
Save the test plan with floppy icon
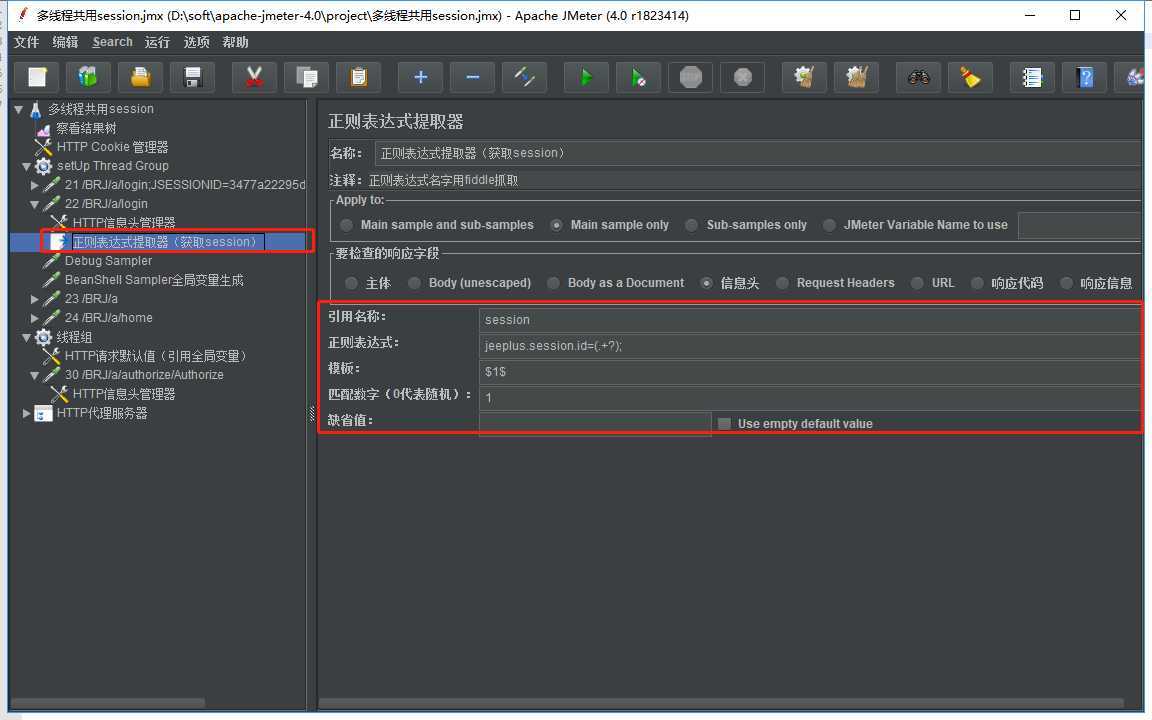point(192,77)
